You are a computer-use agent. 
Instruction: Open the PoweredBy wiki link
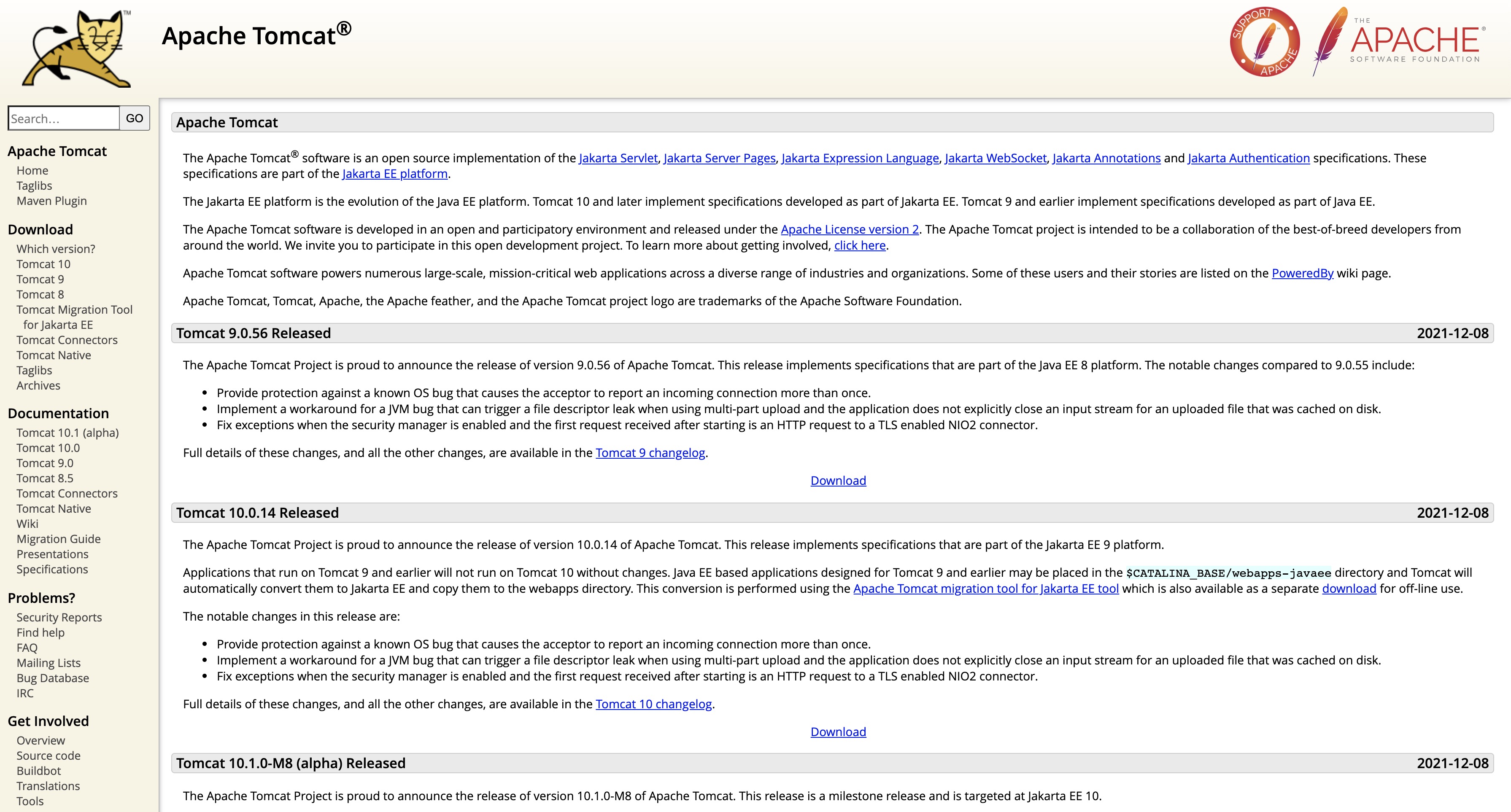[1303, 273]
